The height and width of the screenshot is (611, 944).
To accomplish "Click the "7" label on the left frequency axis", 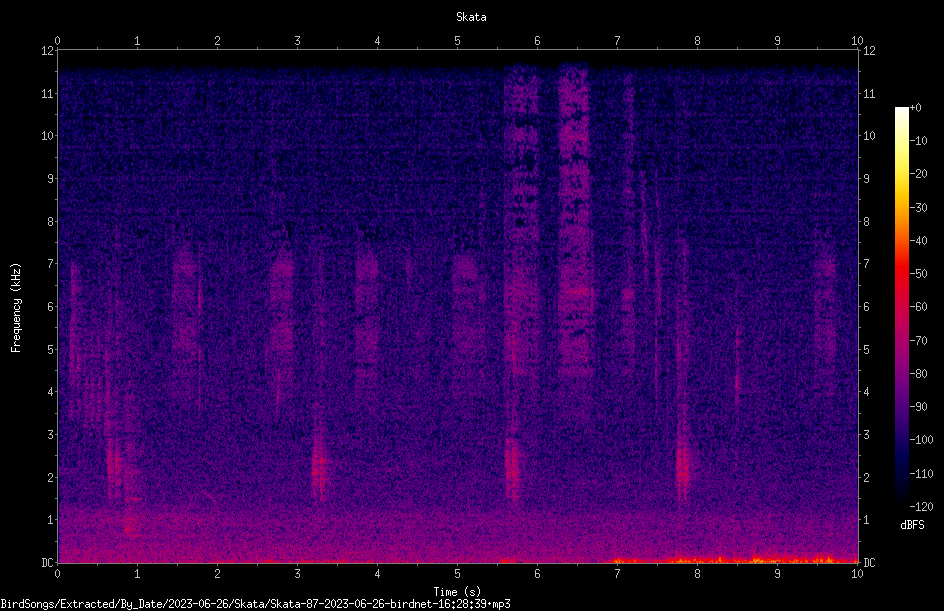I will [x=51, y=264].
